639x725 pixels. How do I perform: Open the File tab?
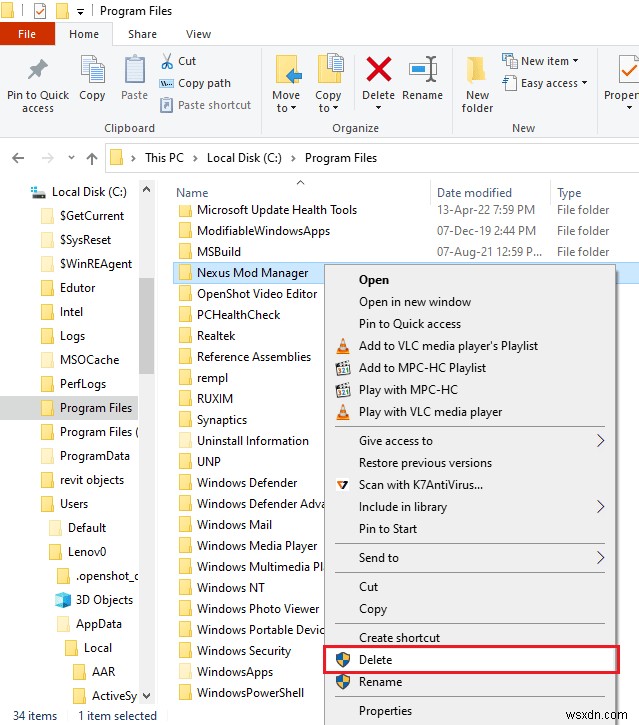pyautogui.click(x=27, y=34)
